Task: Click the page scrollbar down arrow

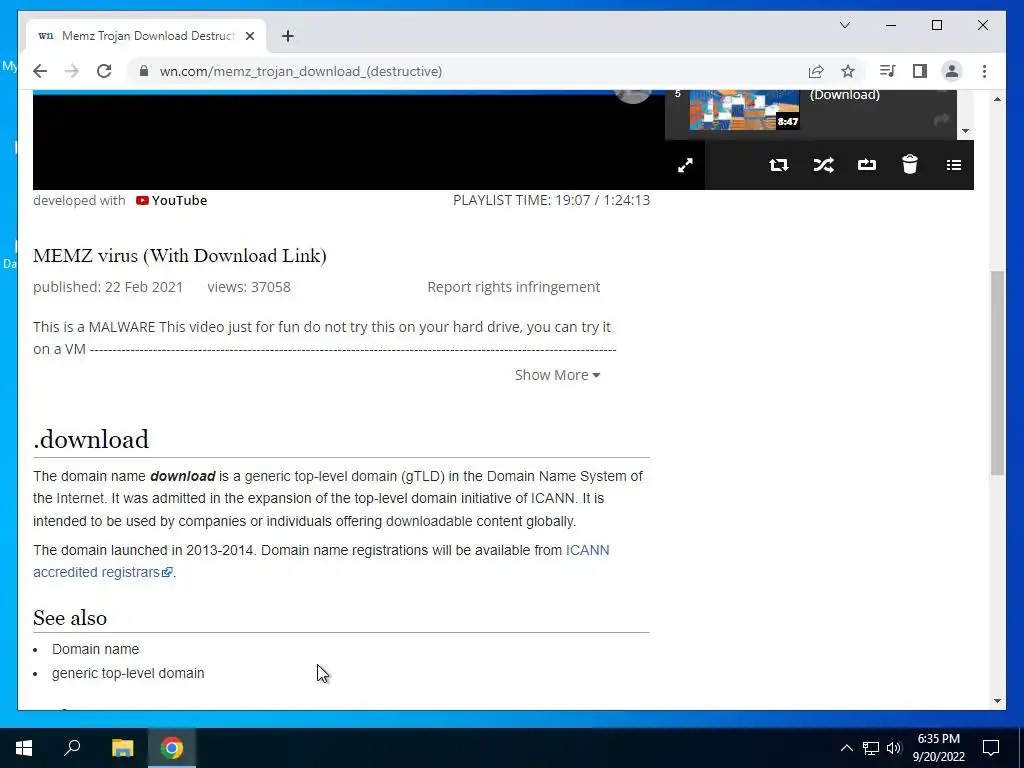Action: pyautogui.click(x=997, y=701)
